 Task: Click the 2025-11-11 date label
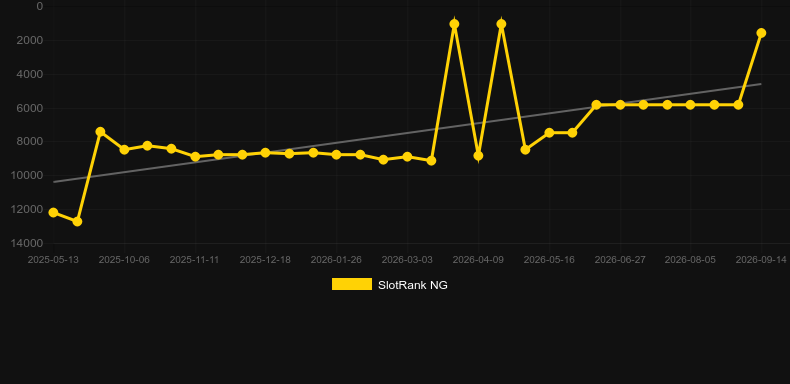coord(194,260)
